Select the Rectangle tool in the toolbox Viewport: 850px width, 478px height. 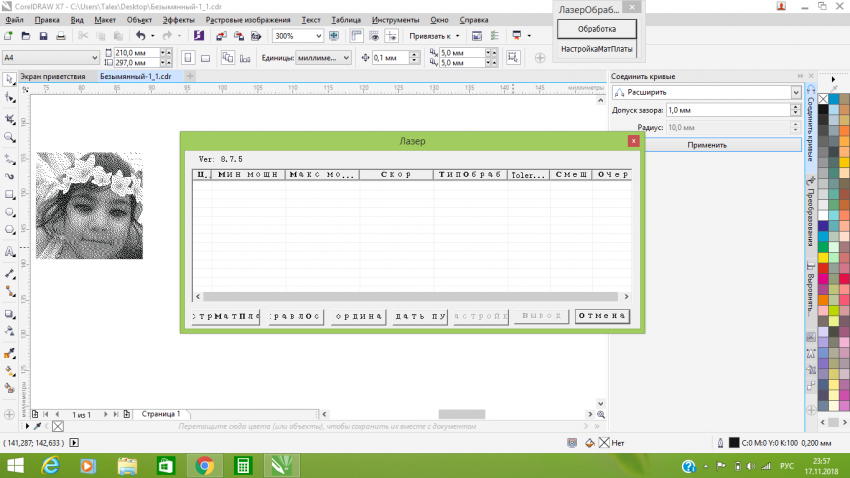9,194
